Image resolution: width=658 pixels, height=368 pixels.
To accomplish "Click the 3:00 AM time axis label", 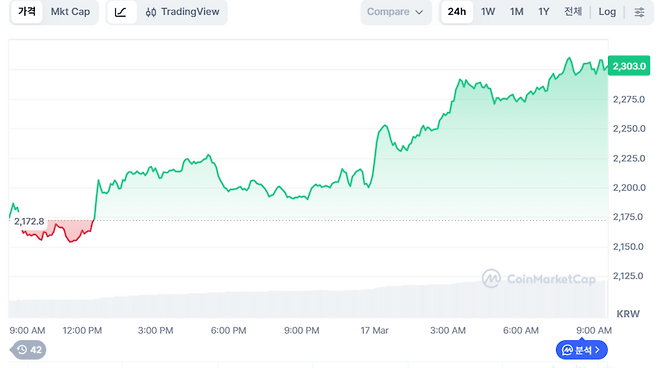I will coord(448,331).
